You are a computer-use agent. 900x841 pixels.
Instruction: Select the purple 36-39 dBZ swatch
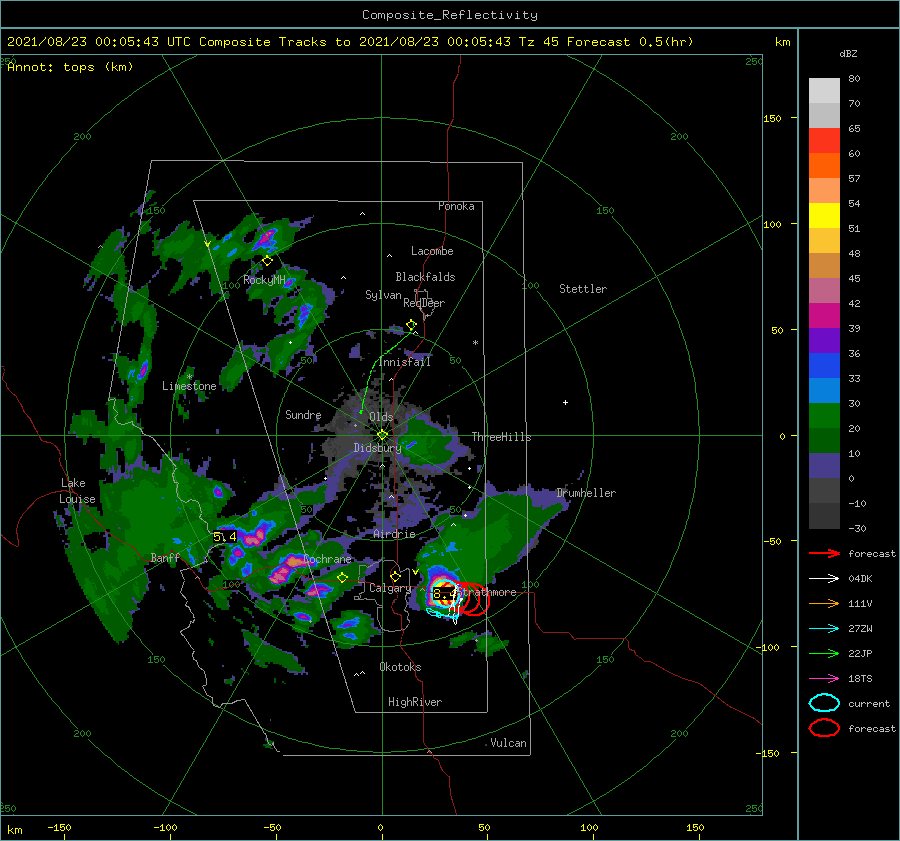click(x=824, y=341)
